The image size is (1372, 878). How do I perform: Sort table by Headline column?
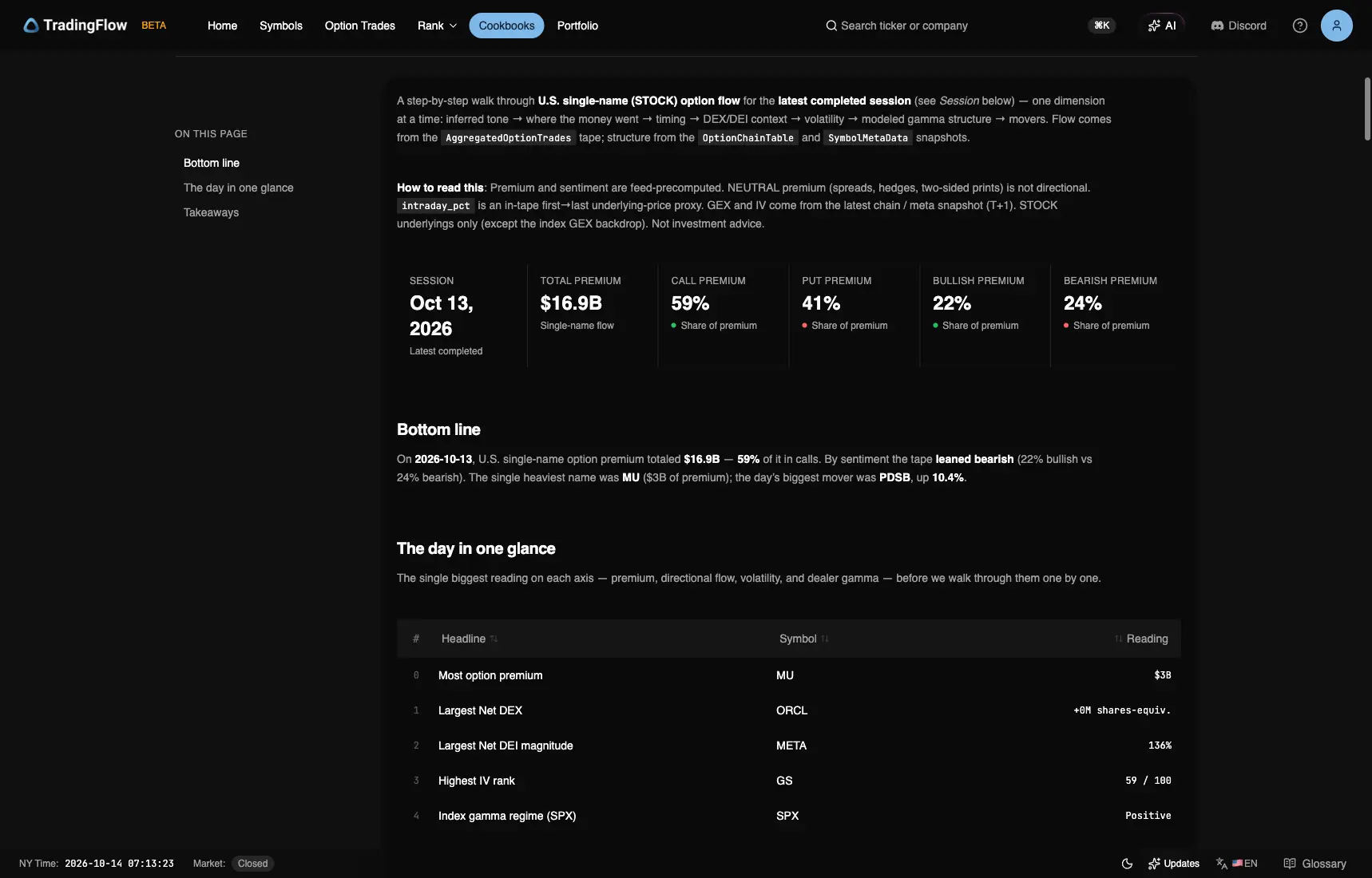pyautogui.click(x=470, y=639)
